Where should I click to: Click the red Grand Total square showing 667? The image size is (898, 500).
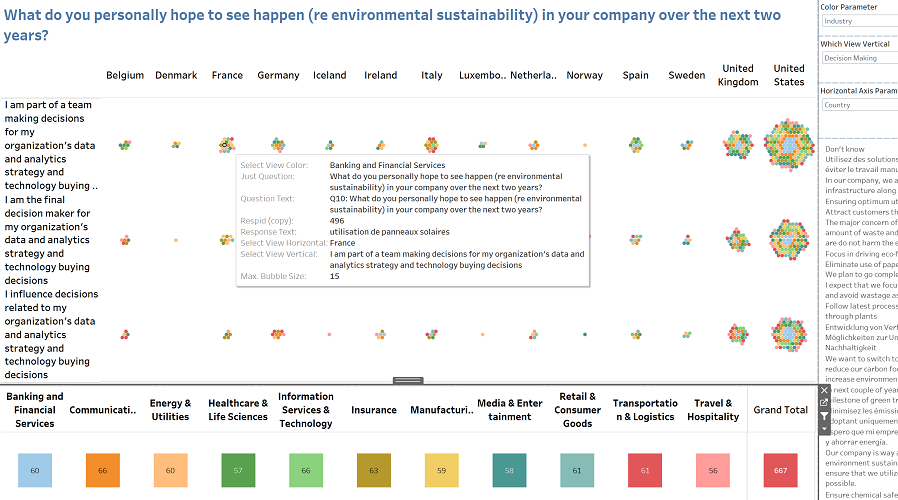(781, 470)
